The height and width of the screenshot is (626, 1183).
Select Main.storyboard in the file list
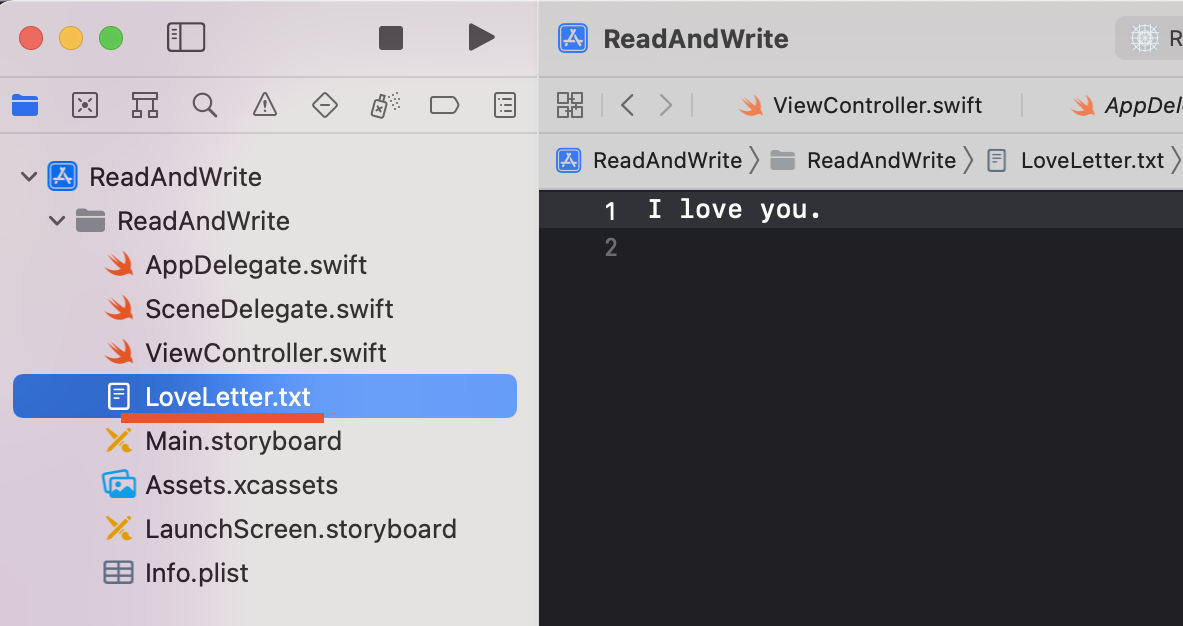pos(244,440)
